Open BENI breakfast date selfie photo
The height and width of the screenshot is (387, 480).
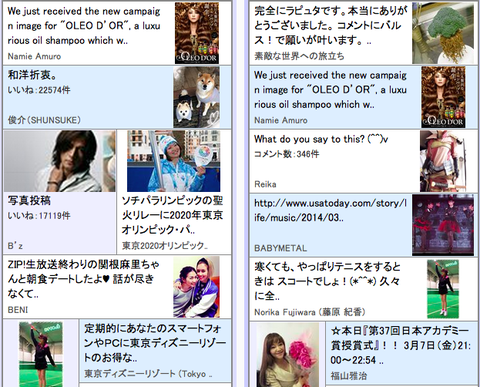tap(196, 287)
